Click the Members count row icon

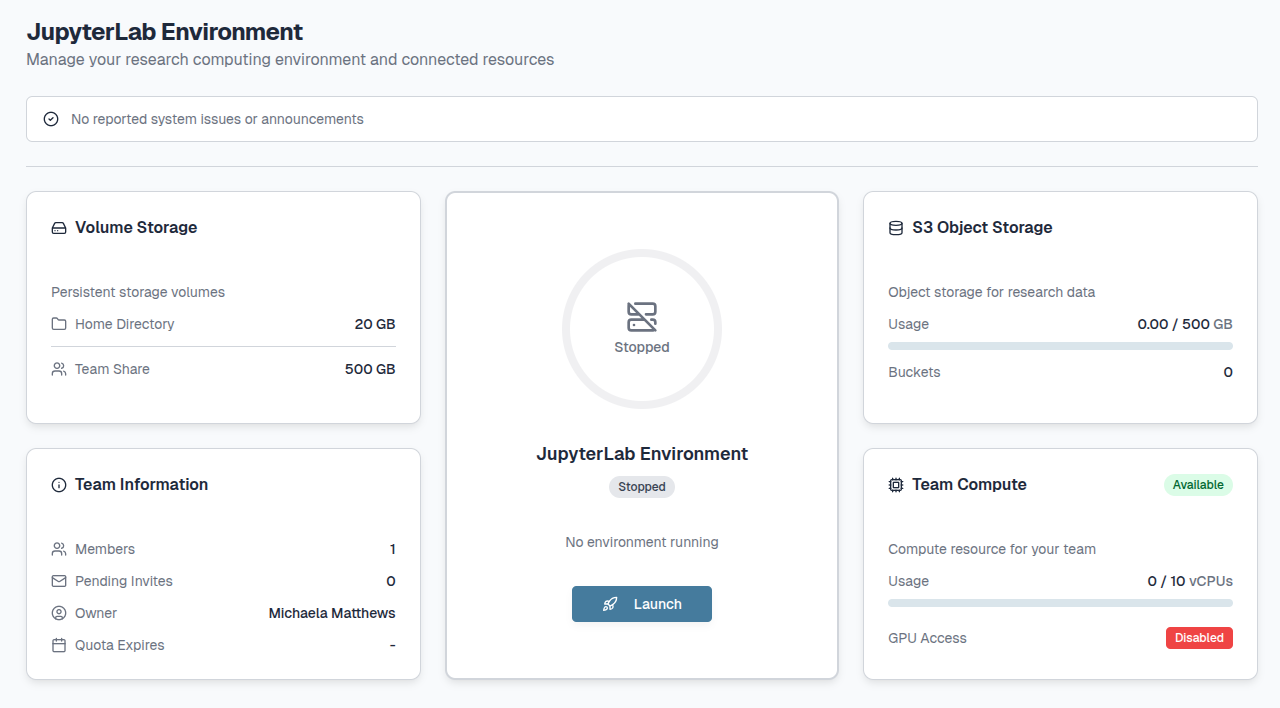click(x=59, y=549)
